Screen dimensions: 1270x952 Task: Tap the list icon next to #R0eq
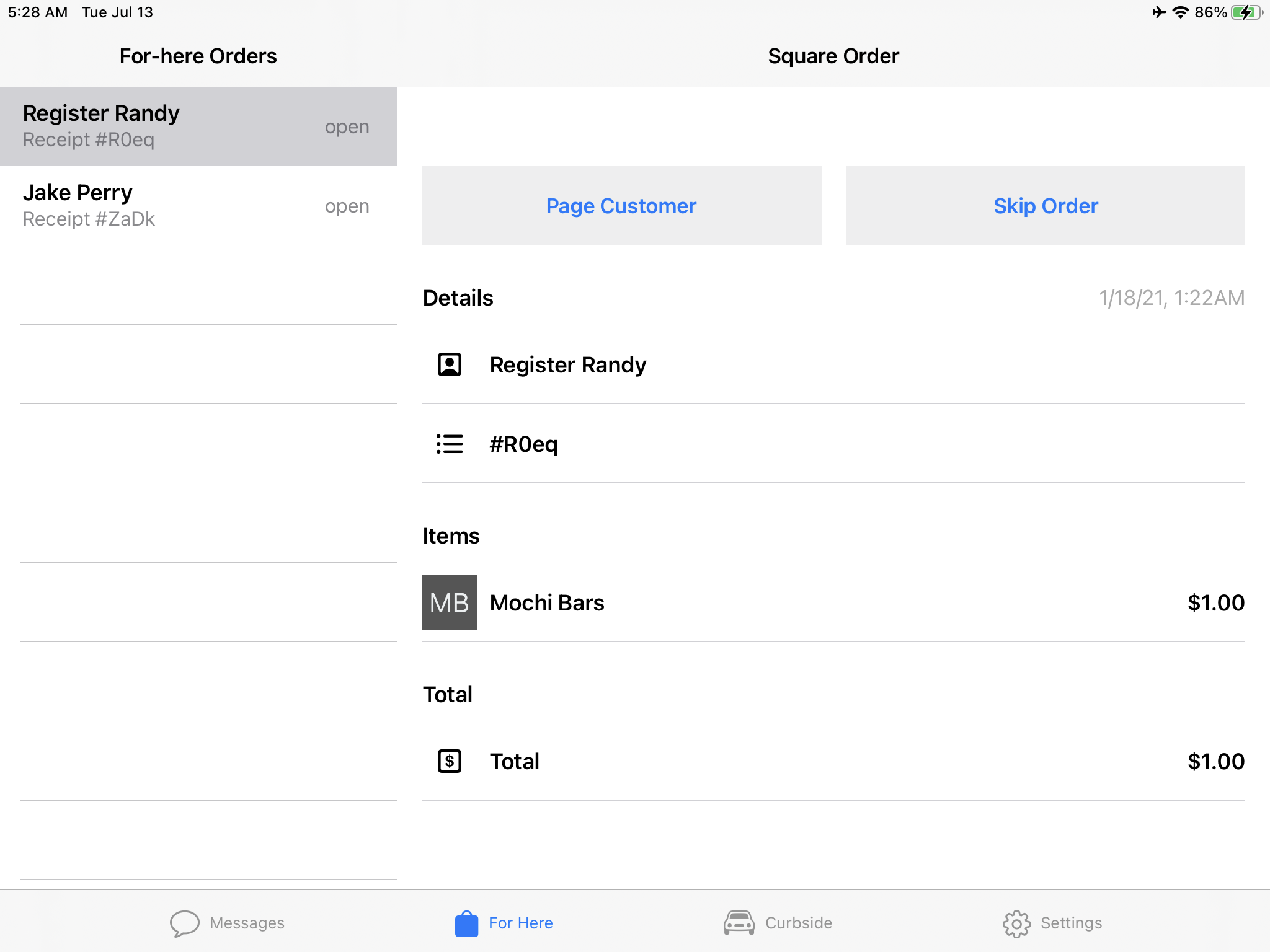(x=450, y=444)
